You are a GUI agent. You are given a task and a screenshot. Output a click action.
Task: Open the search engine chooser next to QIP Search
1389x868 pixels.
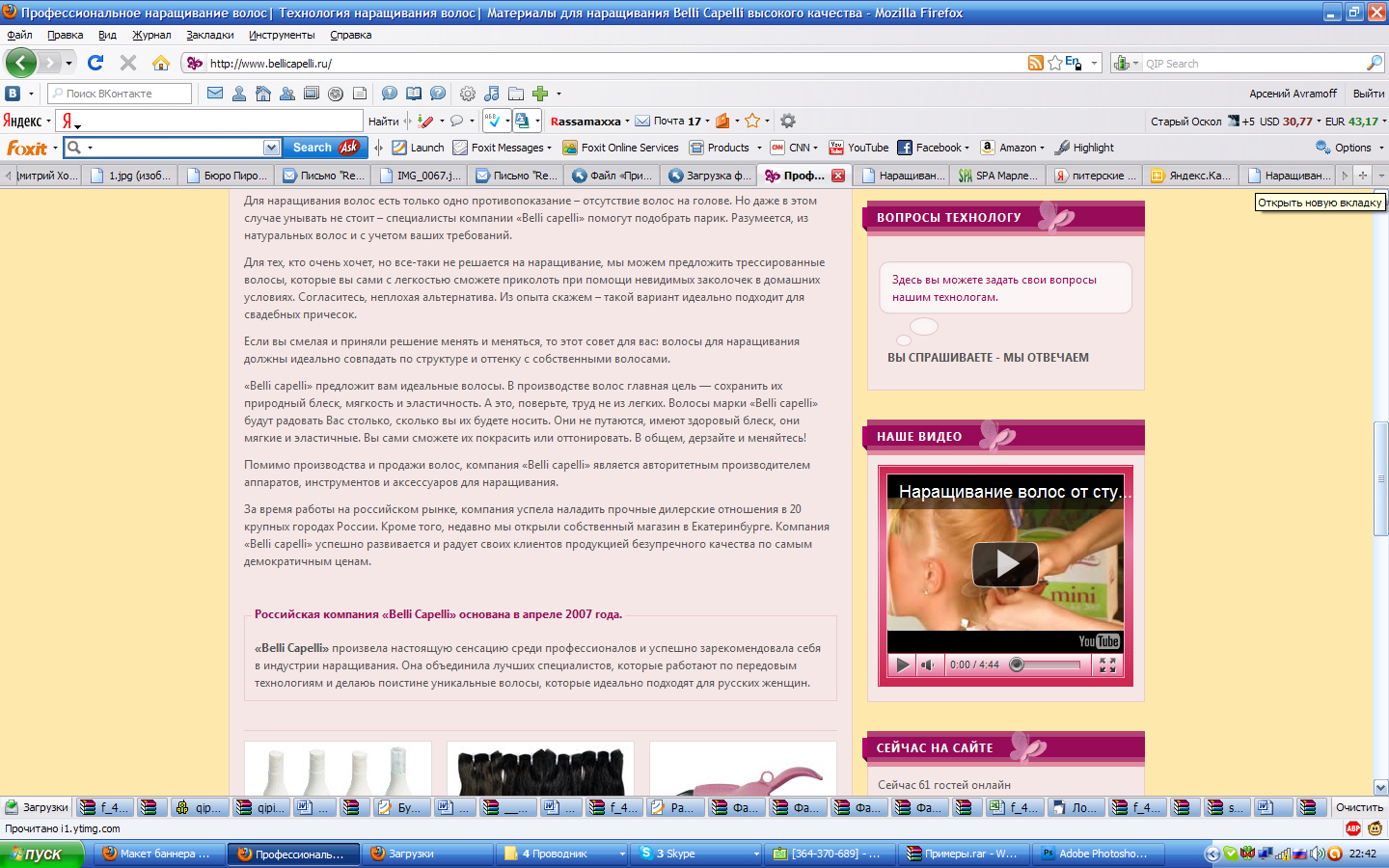[x=1126, y=63]
